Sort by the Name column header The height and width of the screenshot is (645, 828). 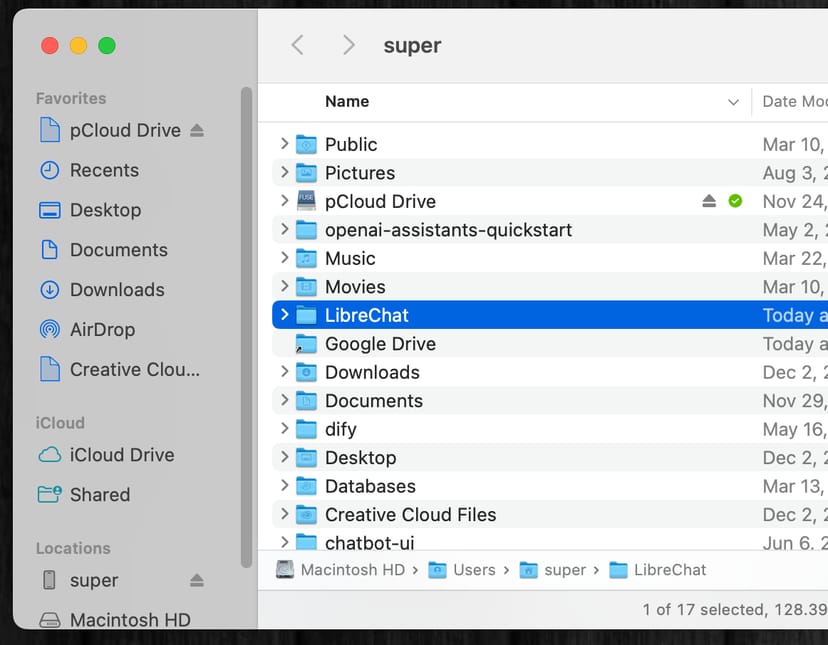tap(347, 102)
